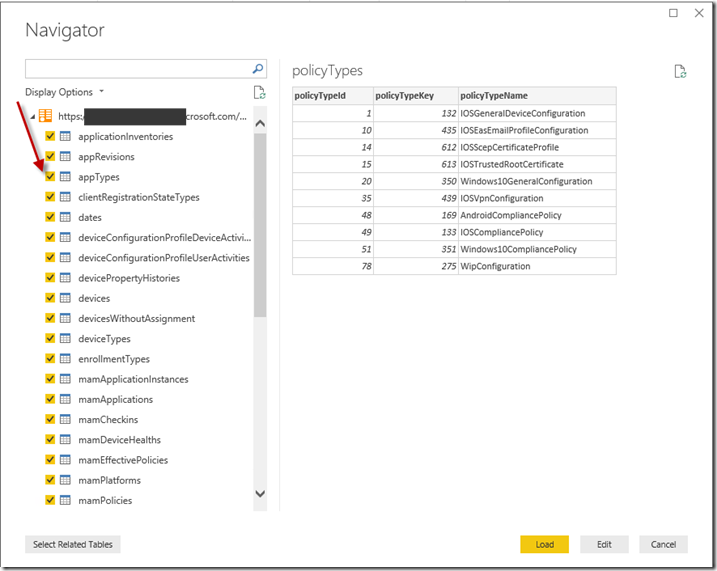This screenshot has height=571, width=717.
Task: Click the table icon for applicationInventories
Action: click(x=65, y=137)
